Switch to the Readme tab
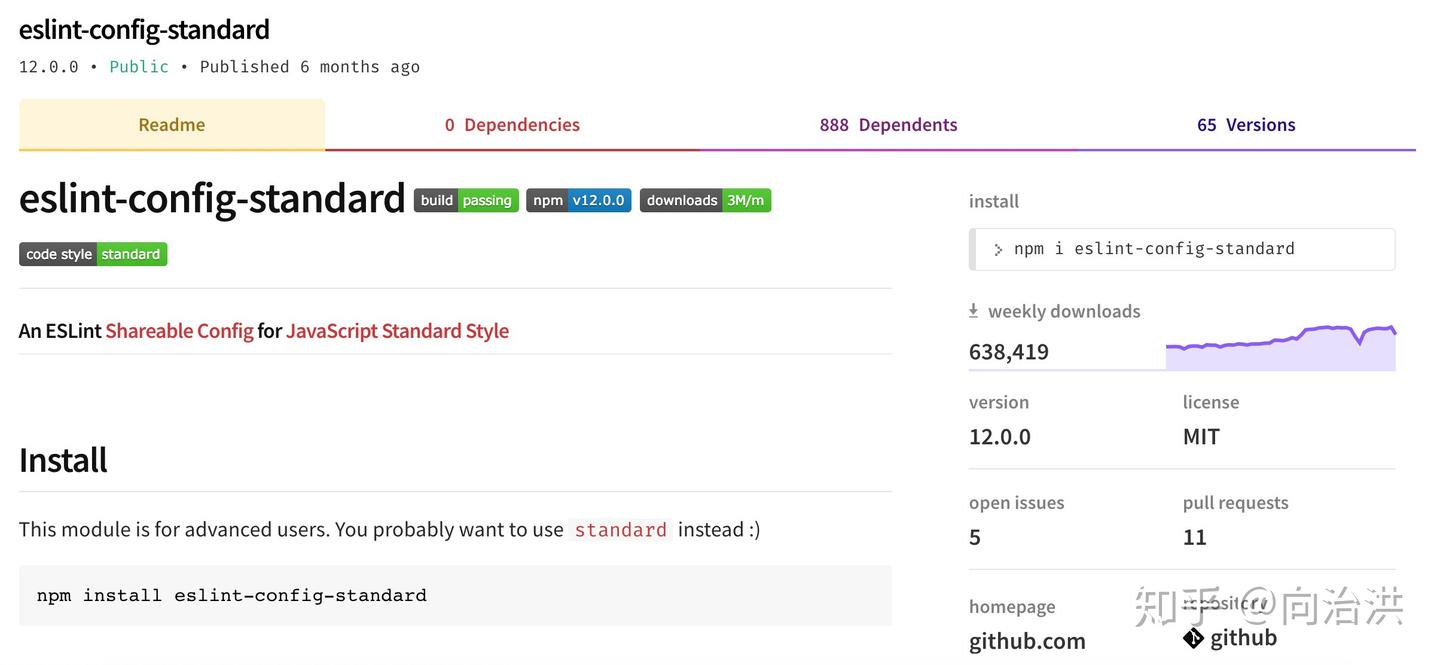 (172, 125)
